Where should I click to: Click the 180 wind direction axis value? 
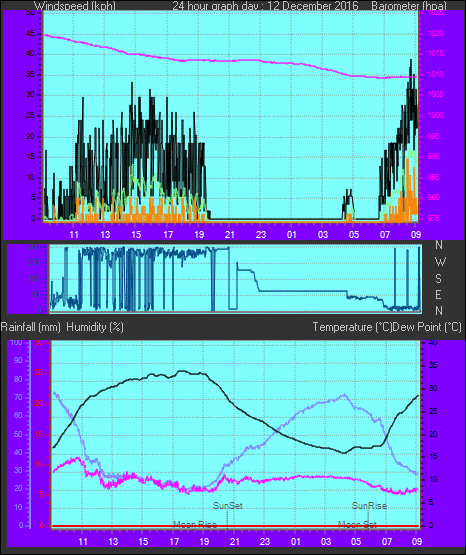[x=35, y=279]
